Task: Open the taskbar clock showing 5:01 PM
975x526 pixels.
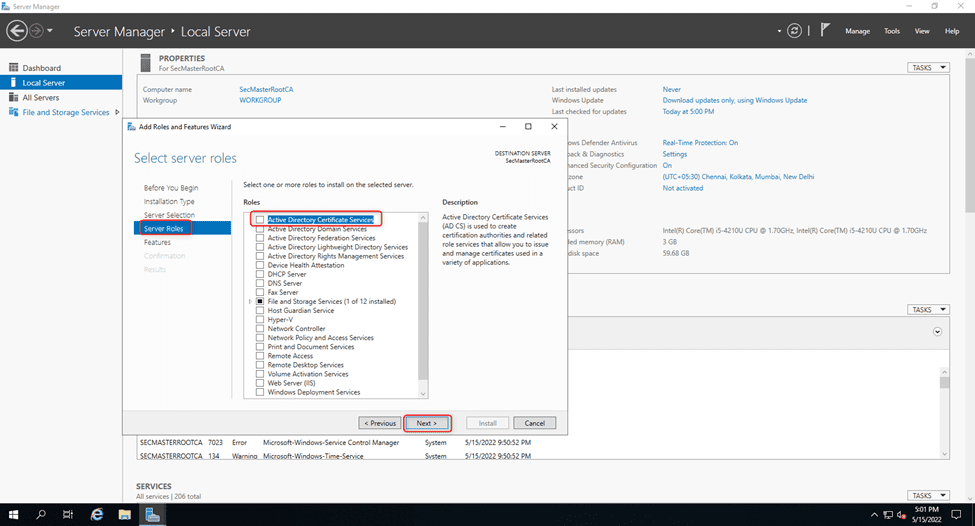Action: pyautogui.click(x=926, y=514)
